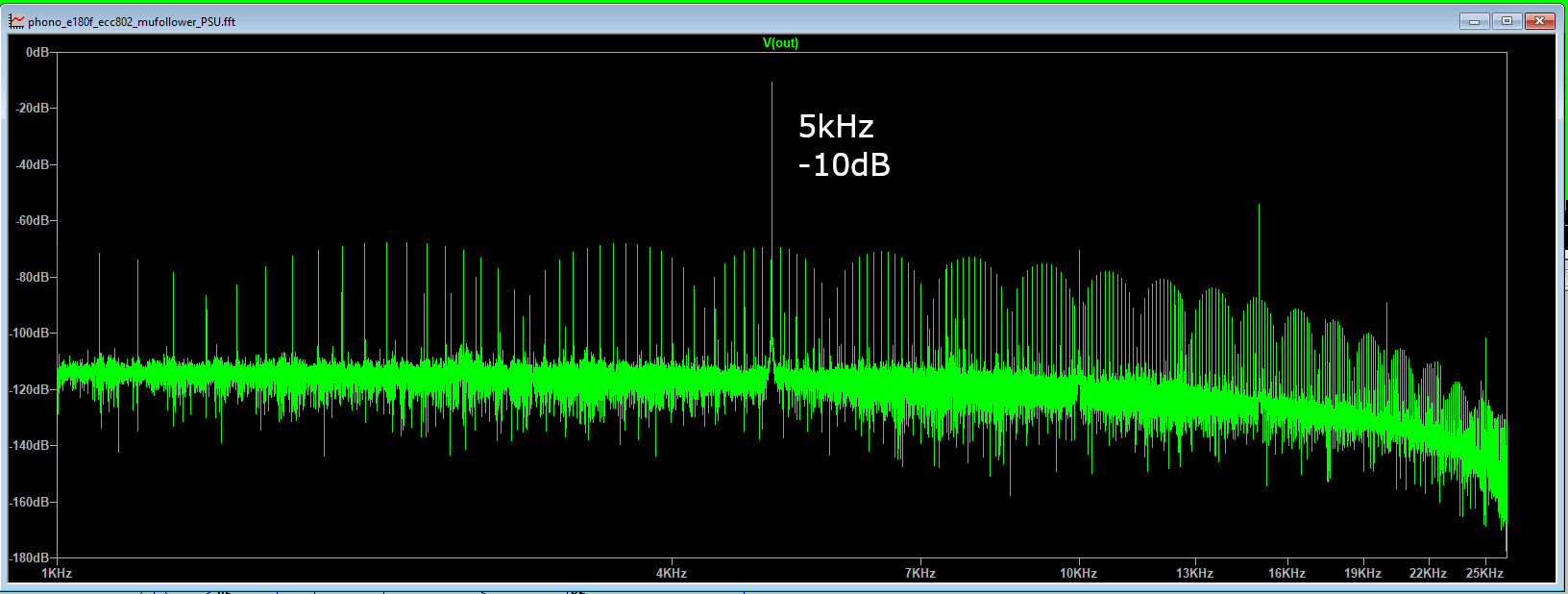Click the 22KHz horizontal axis label
The image size is (1568, 594).
pyautogui.click(x=1428, y=573)
